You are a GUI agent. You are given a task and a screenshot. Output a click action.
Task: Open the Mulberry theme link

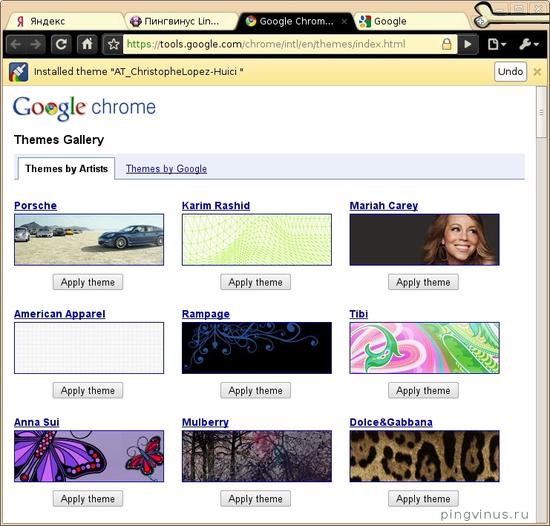pos(205,422)
